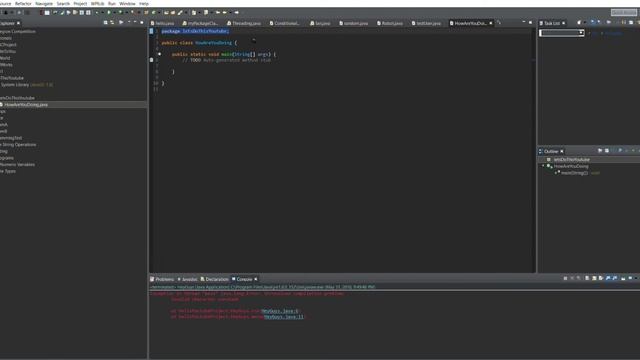Show the hidden editor tabs list

click(x=499, y=23)
